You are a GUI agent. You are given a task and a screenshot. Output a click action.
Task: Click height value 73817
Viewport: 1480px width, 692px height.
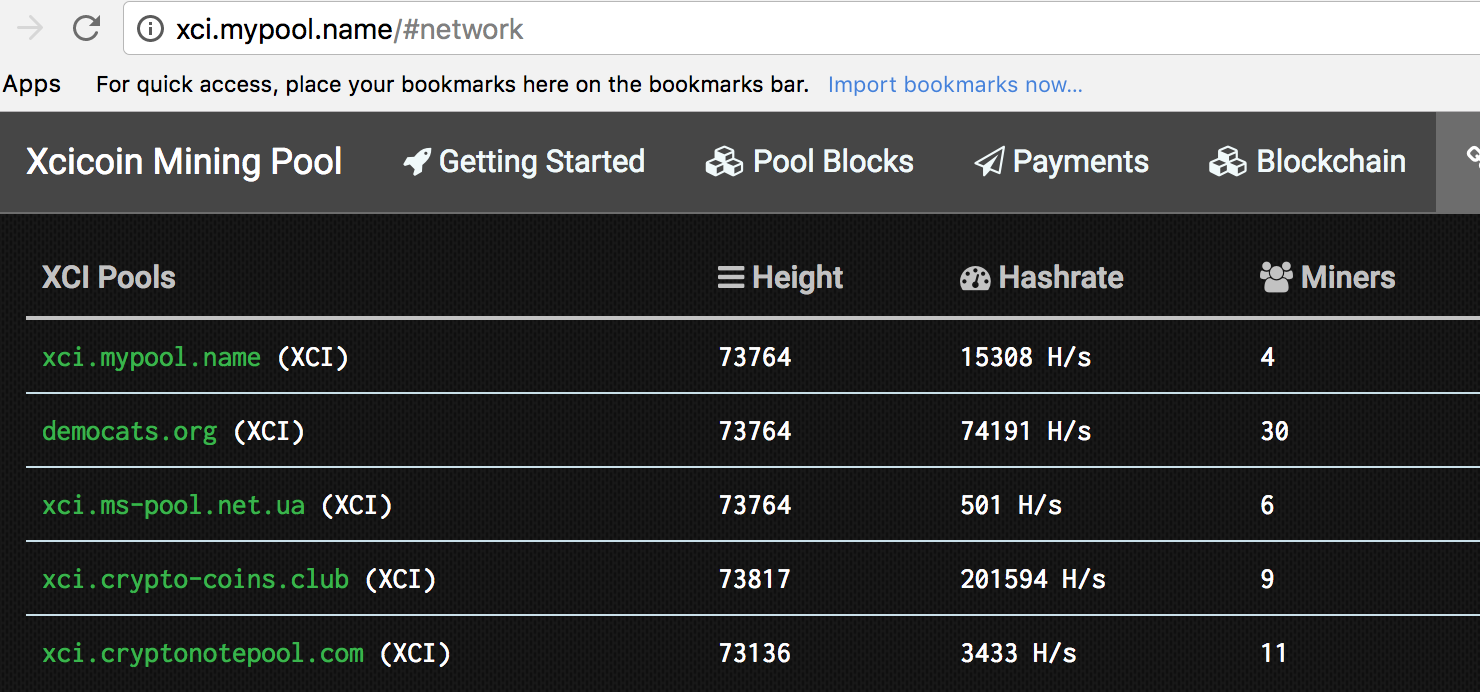pyautogui.click(x=755, y=579)
